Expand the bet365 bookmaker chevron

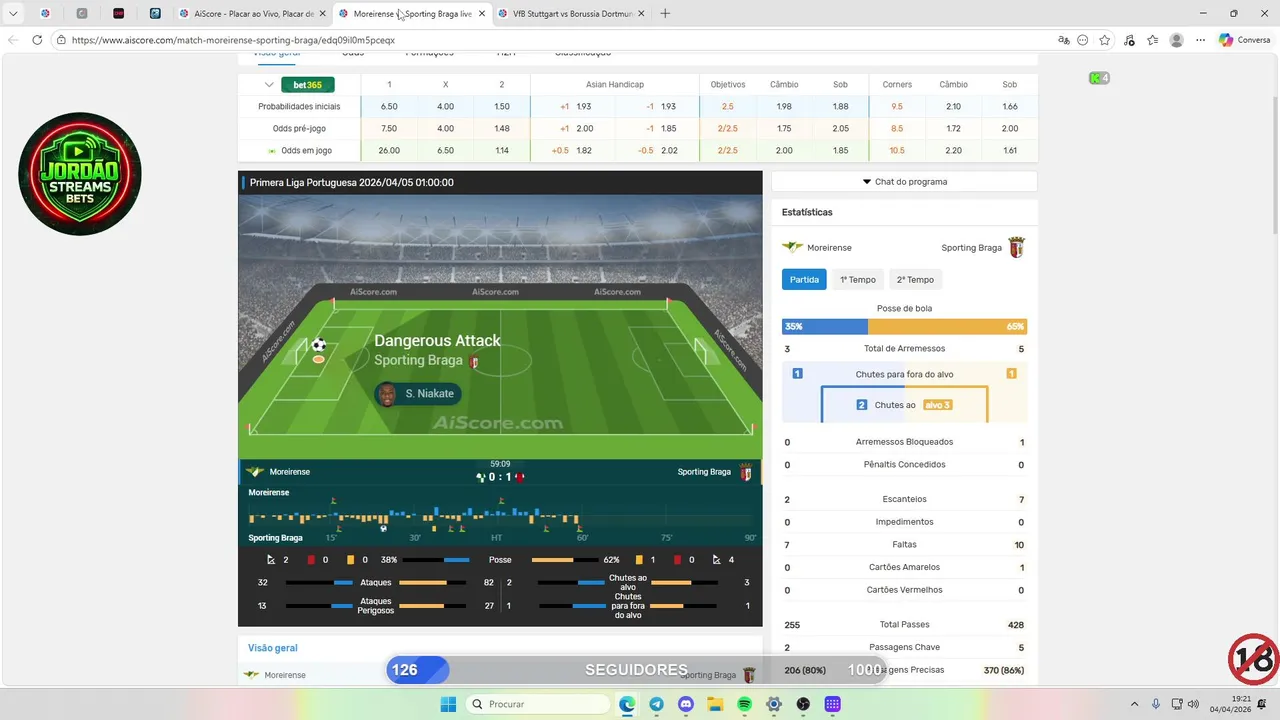tap(269, 85)
